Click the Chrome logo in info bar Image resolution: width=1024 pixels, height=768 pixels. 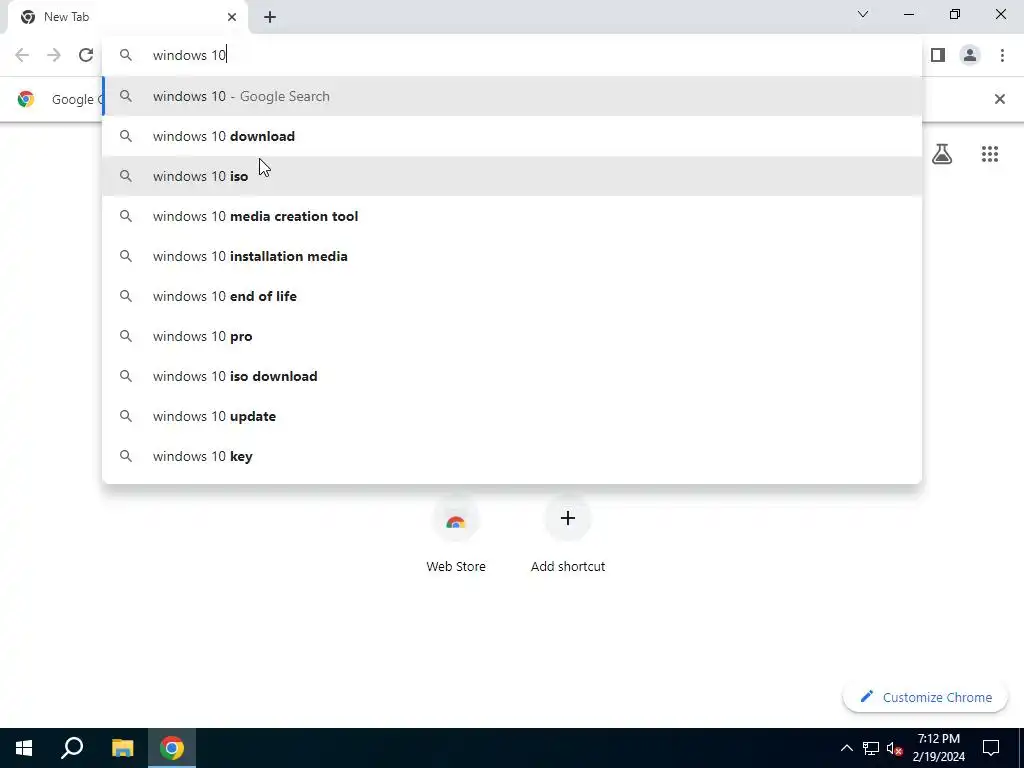(x=26, y=99)
